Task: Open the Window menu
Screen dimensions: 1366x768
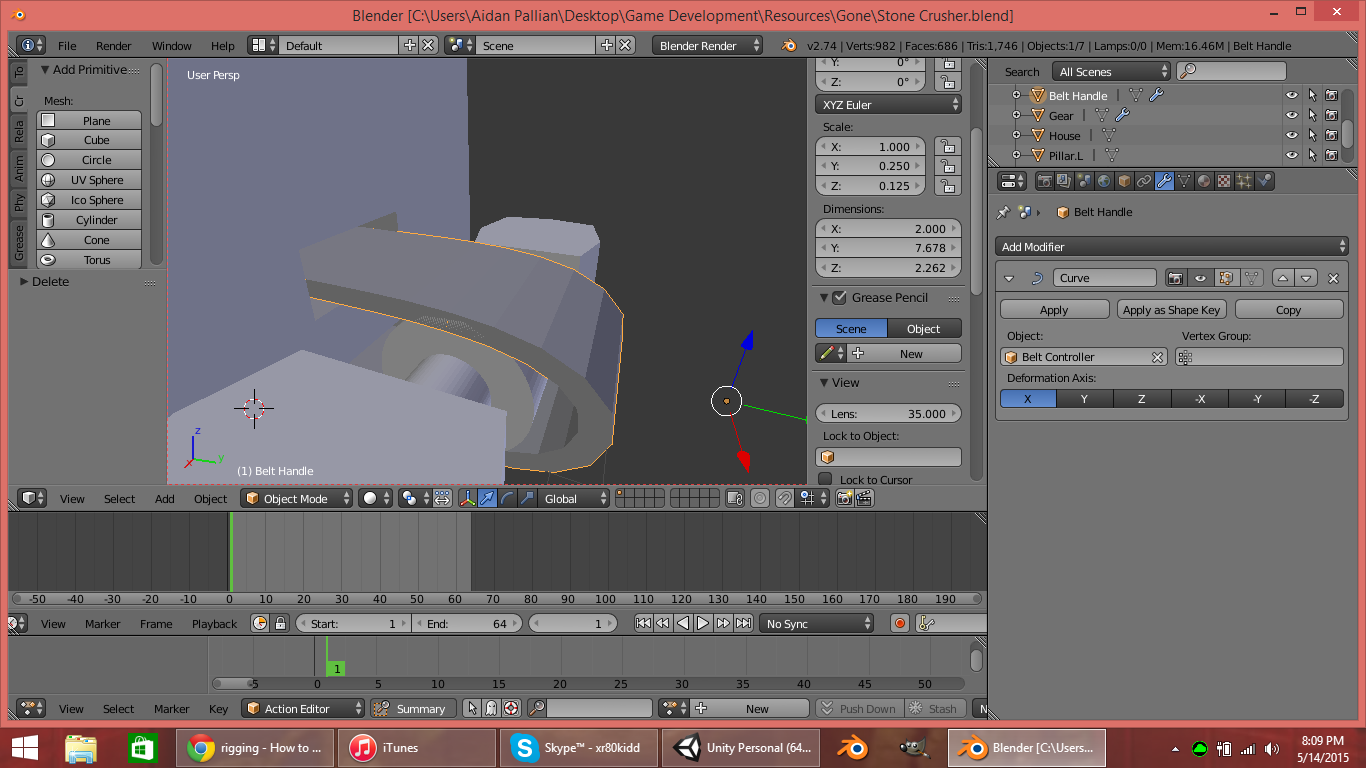Action: (x=172, y=46)
